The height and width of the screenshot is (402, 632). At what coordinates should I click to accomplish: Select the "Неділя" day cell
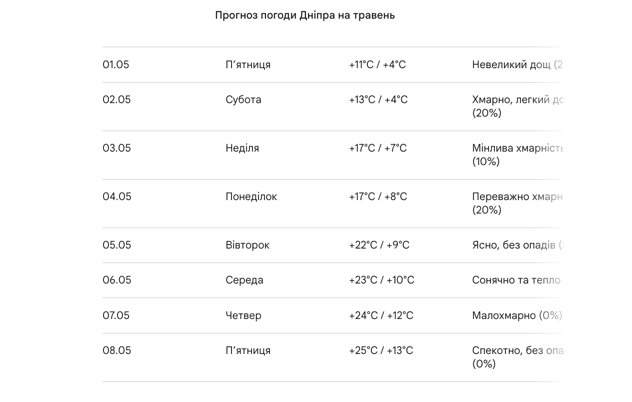click(x=242, y=148)
